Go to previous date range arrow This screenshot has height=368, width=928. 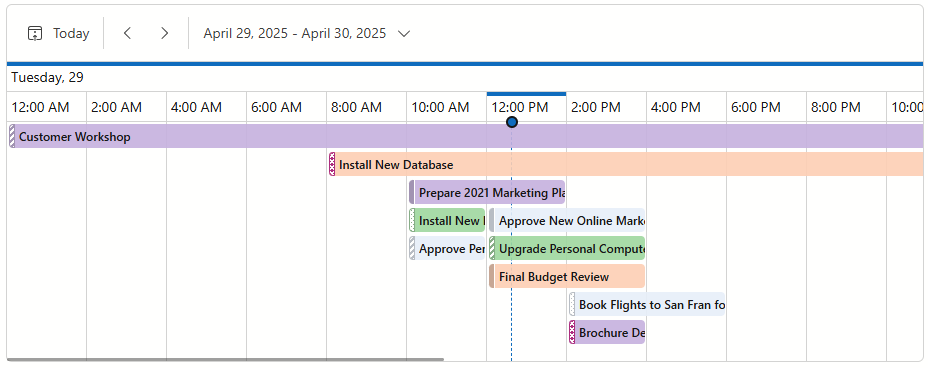pyautogui.click(x=127, y=33)
